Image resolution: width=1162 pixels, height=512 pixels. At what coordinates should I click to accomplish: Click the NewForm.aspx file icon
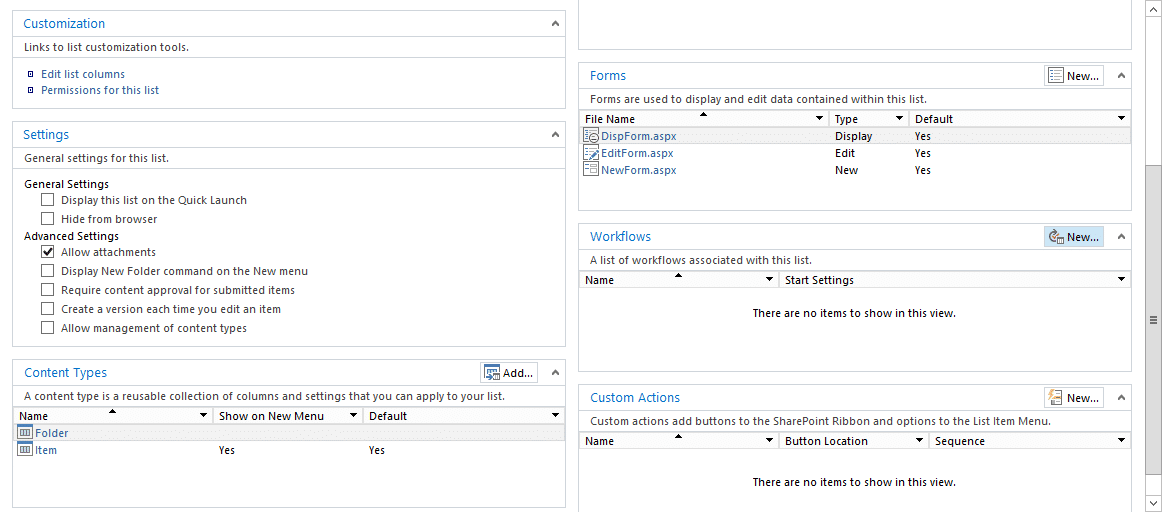(591, 170)
